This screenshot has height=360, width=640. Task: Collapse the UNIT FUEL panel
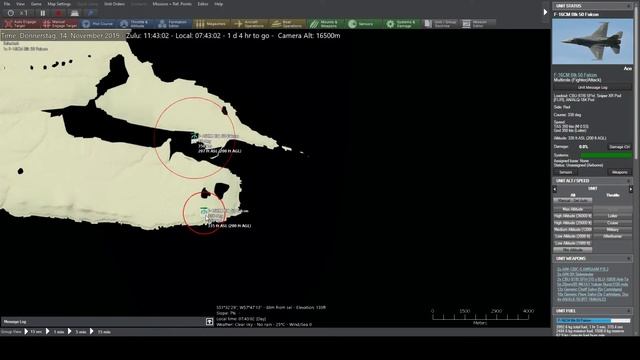click(629, 311)
